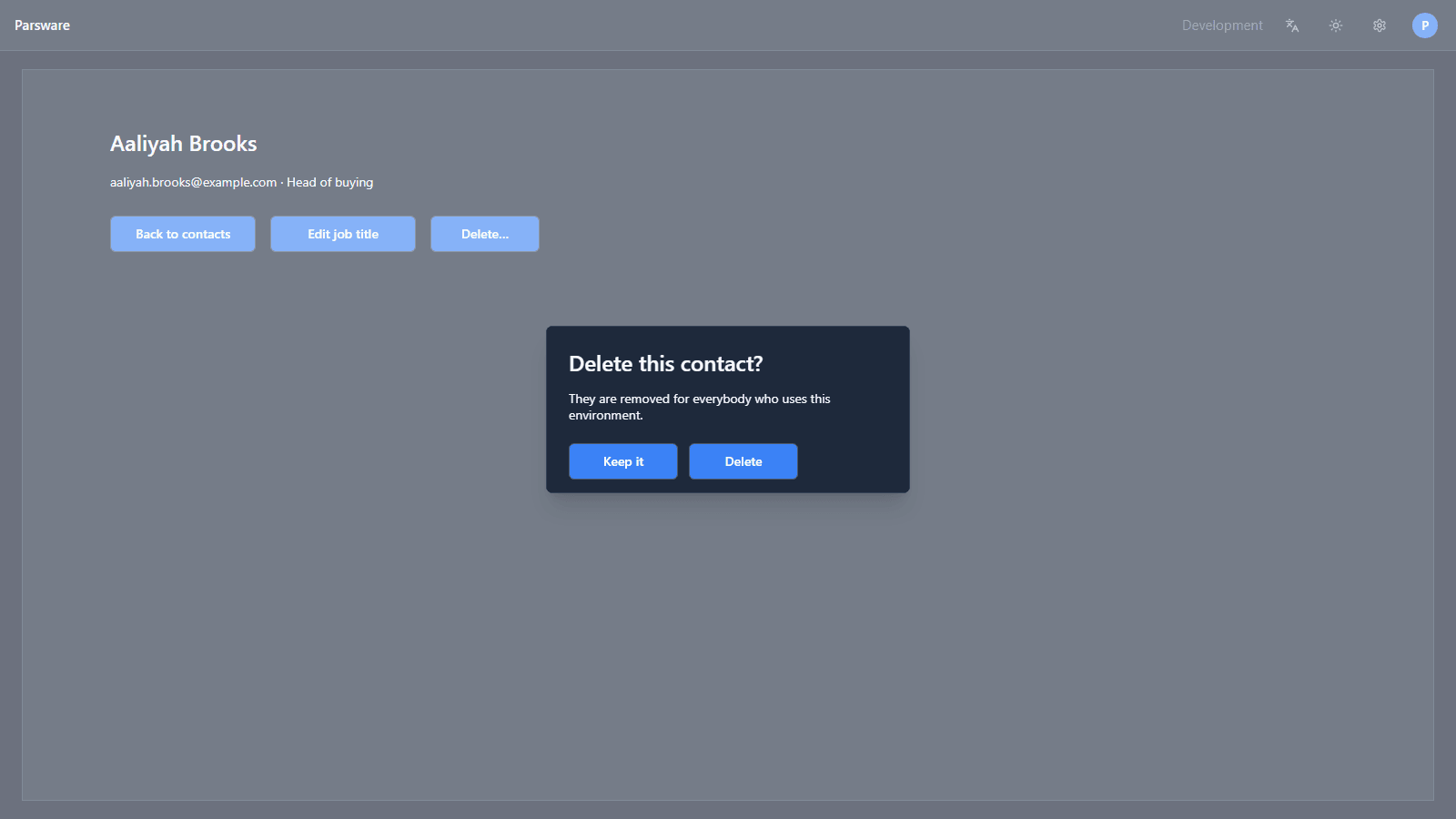
Task: Click the "Delete this contact?" dialog title
Action: coord(666,364)
